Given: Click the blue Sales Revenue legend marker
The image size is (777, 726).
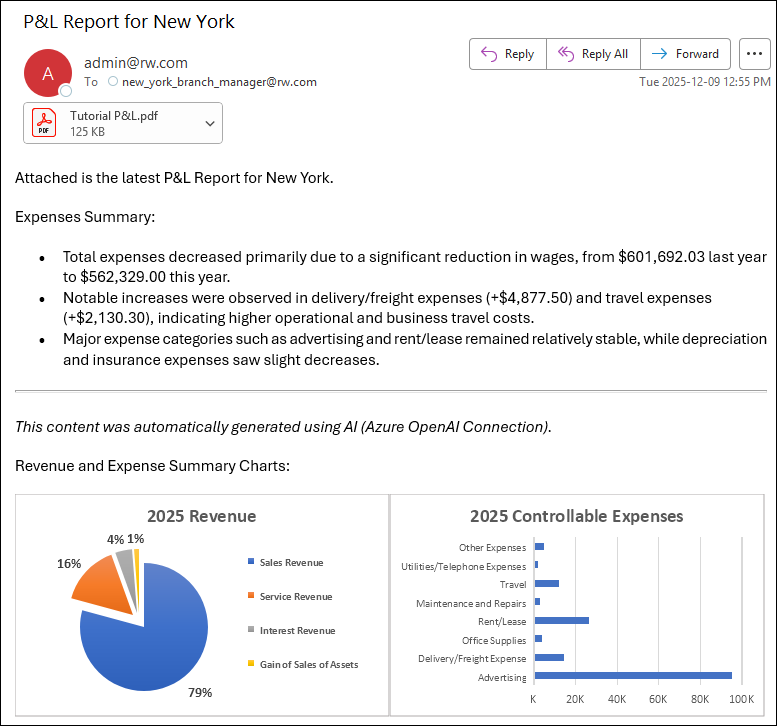Looking at the screenshot, I should tap(251, 562).
